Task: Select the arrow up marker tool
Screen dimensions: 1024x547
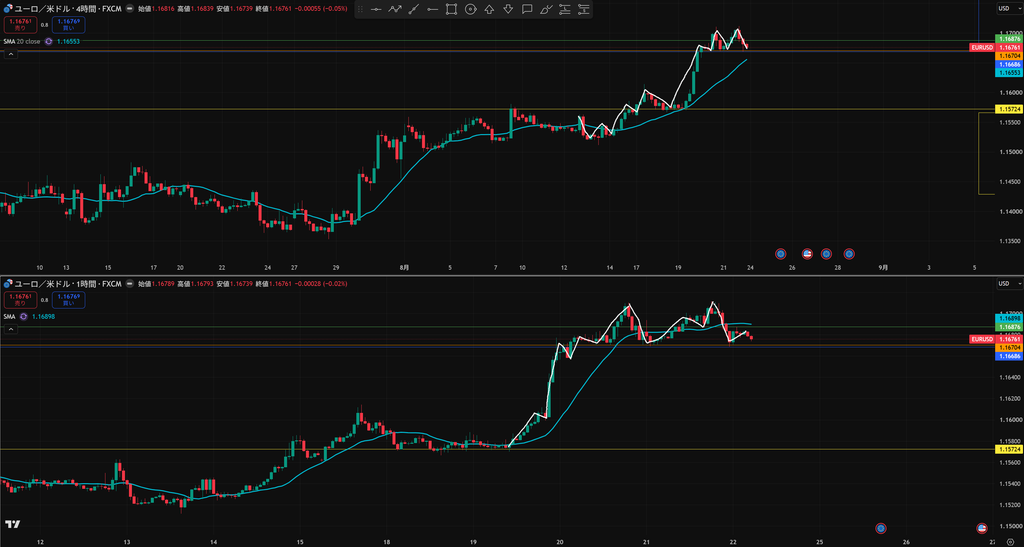Action: click(x=489, y=9)
